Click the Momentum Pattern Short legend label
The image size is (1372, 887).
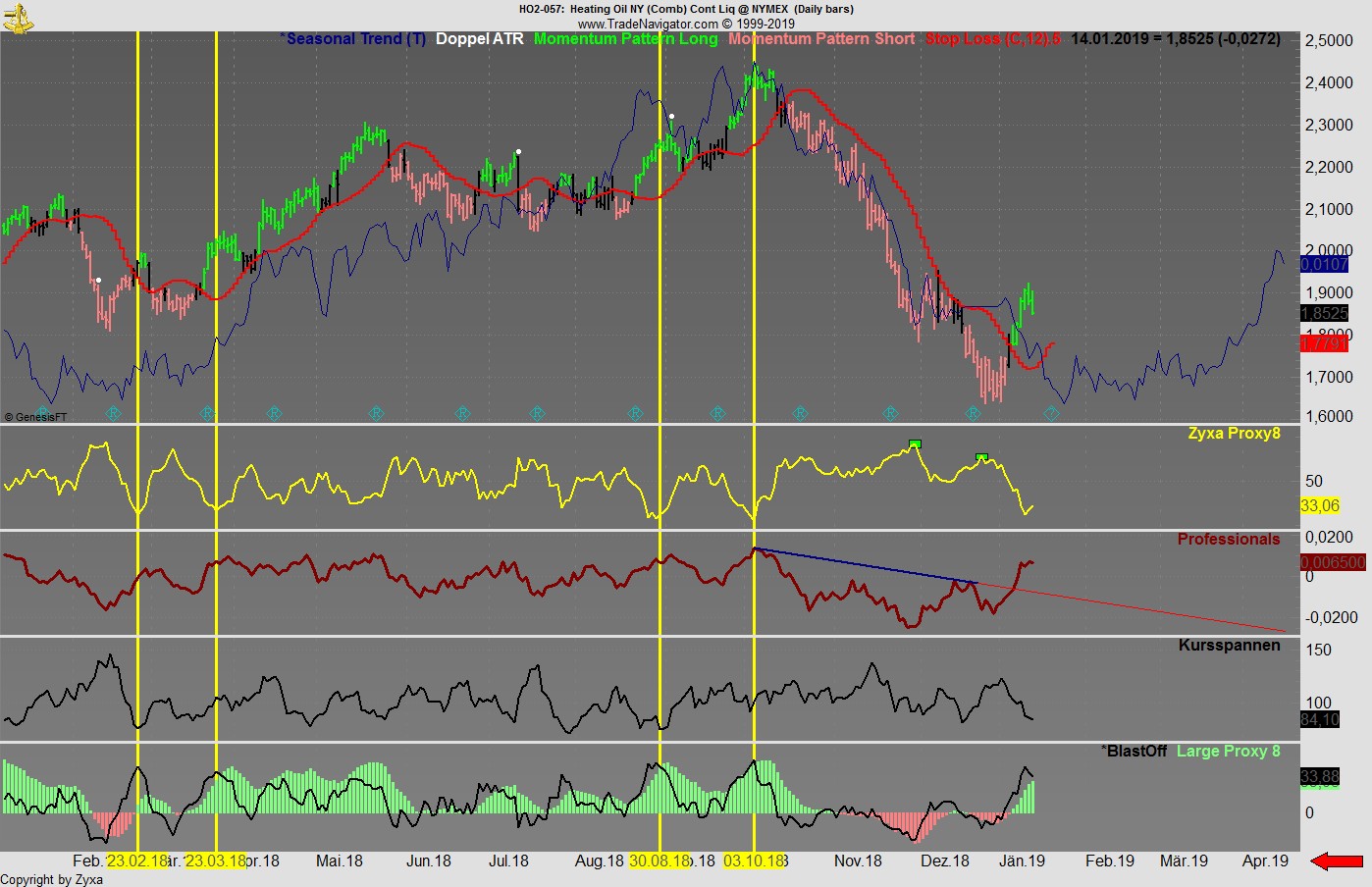[820, 39]
